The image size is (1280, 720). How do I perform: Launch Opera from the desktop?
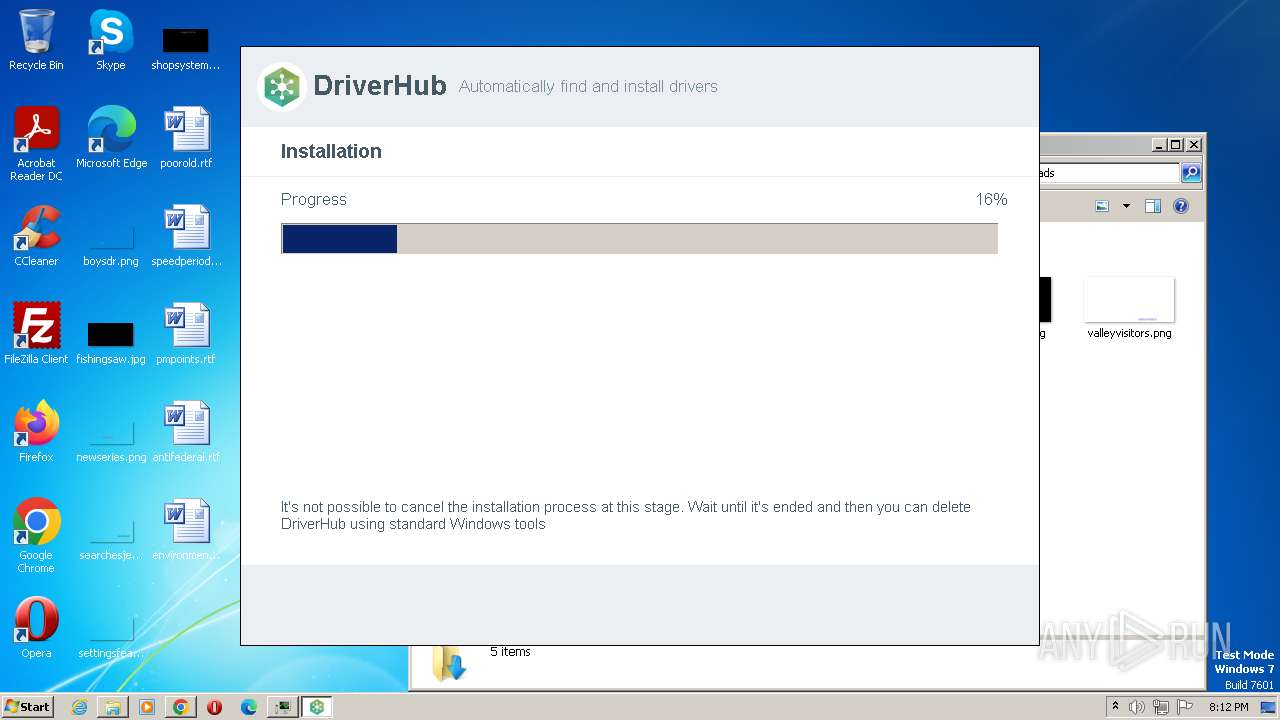[x=36, y=628]
